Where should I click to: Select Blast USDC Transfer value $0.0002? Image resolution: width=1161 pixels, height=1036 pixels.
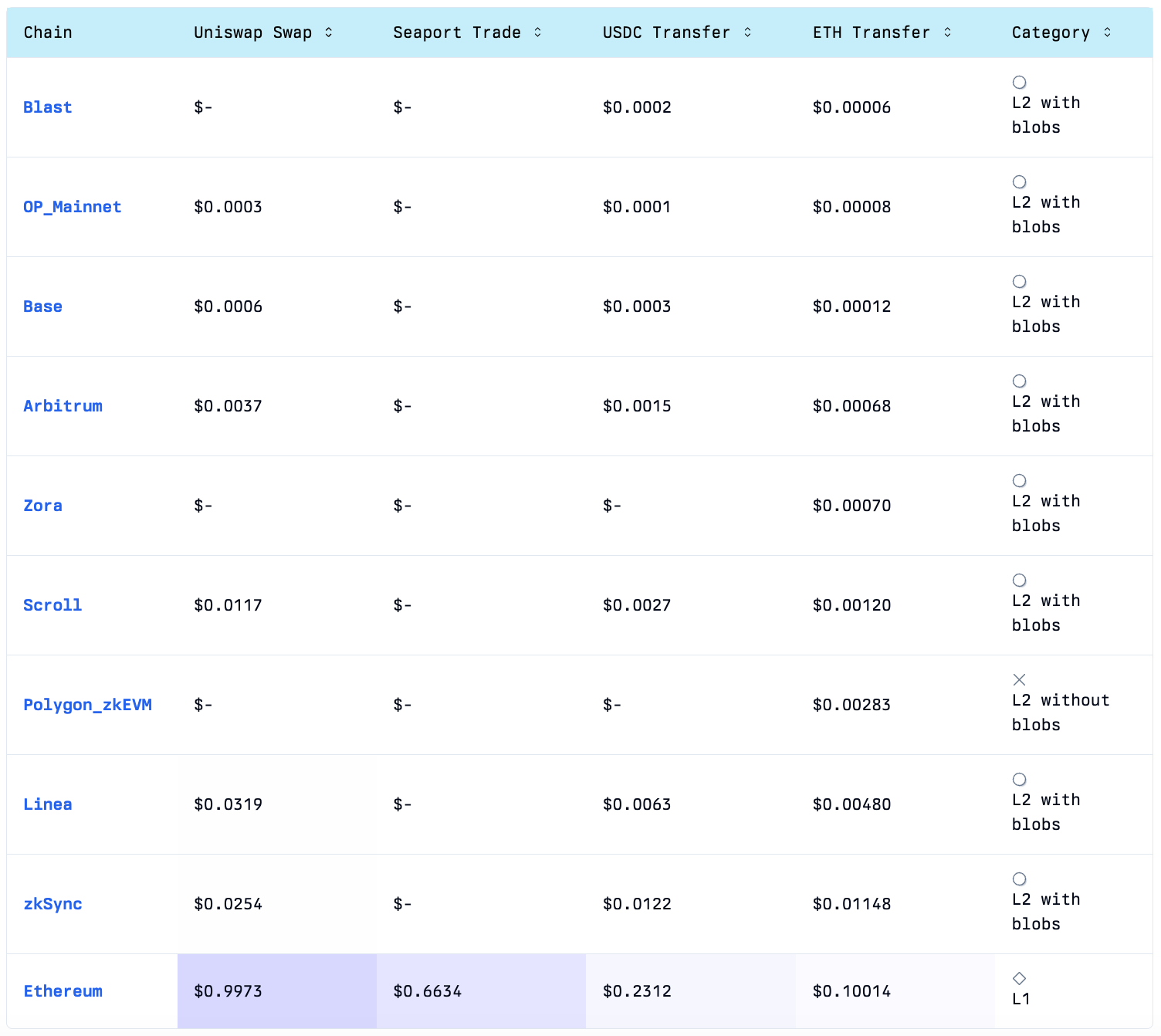(x=637, y=107)
